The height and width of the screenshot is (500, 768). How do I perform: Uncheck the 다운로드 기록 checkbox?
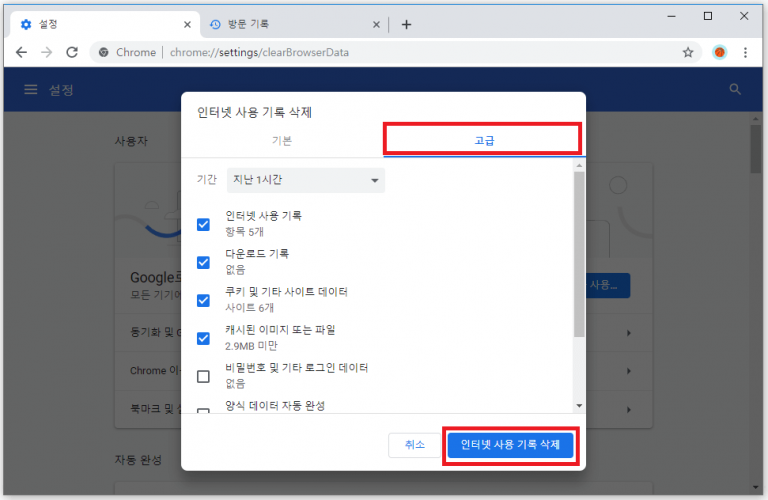(x=203, y=262)
